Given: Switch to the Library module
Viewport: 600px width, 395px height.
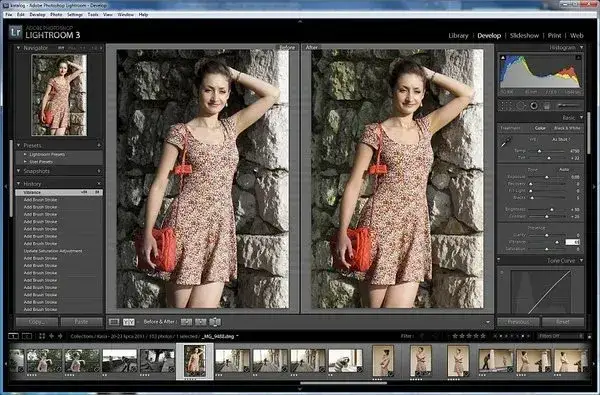Looking at the screenshot, I should click(458, 36).
